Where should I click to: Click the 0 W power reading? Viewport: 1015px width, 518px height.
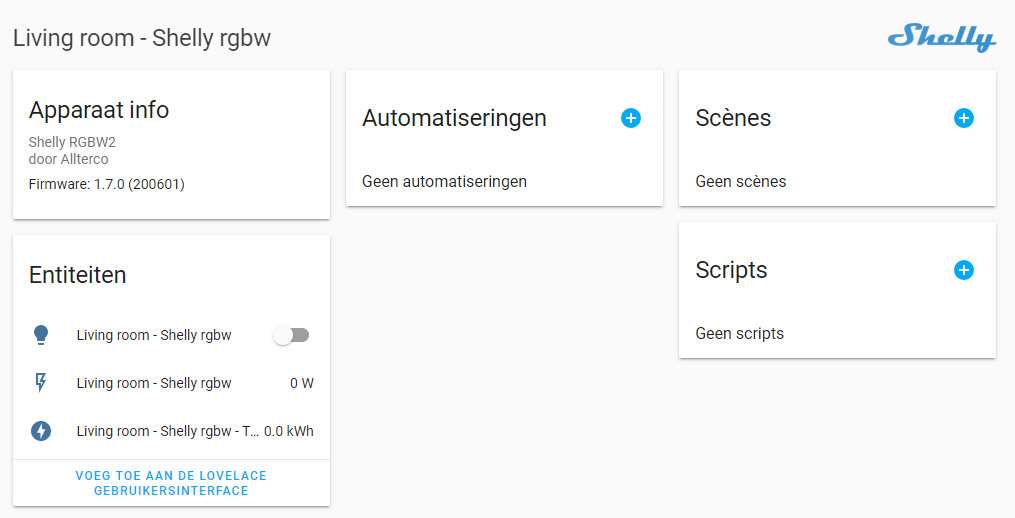(301, 383)
